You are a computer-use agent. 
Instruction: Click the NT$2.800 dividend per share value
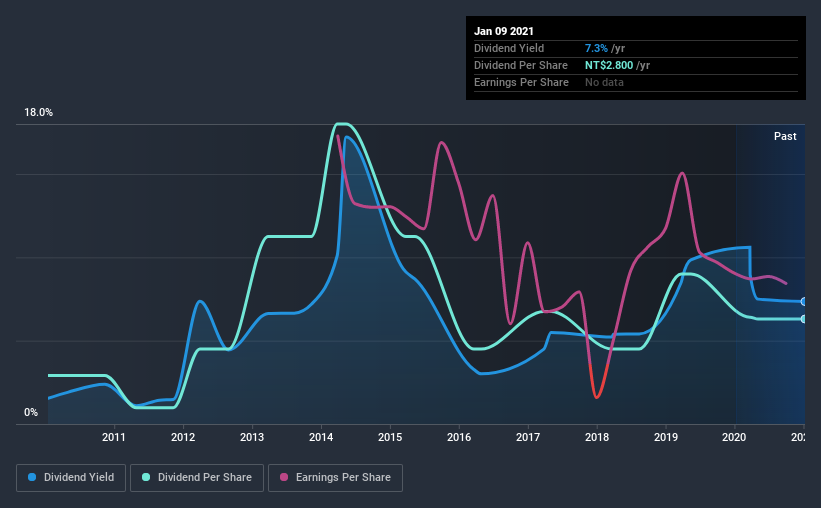[x=608, y=65]
